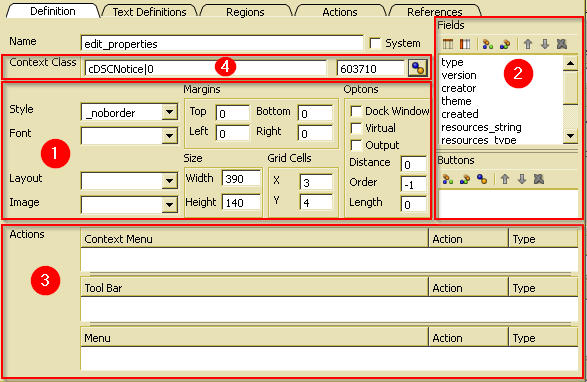Open the Layout dropdown list
Viewport: 587px width, 382px height.
point(170,181)
